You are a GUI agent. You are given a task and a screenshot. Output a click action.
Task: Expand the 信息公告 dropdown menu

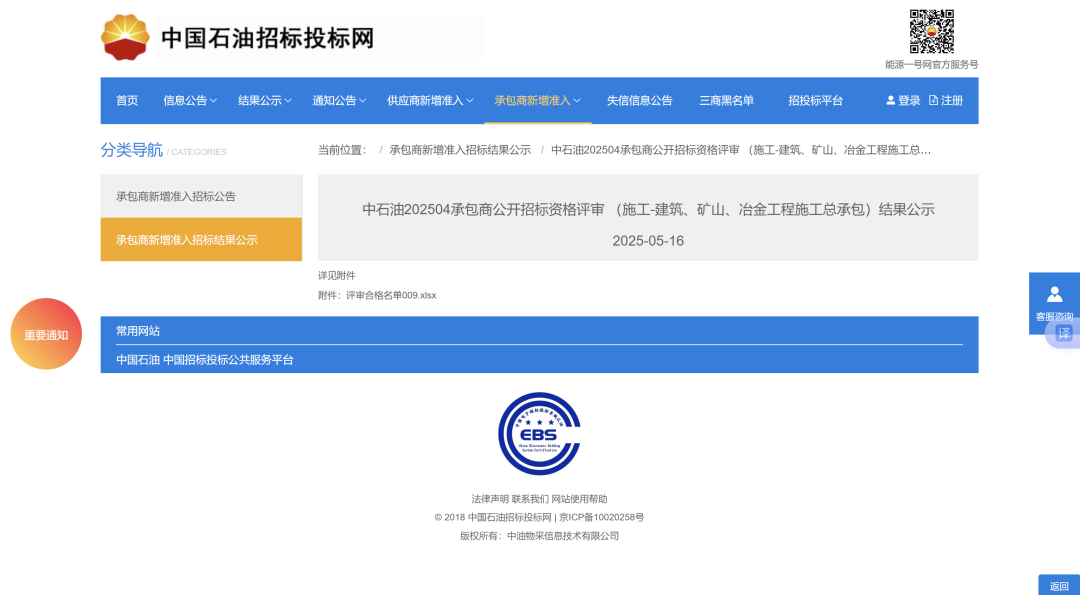click(x=190, y=101)
